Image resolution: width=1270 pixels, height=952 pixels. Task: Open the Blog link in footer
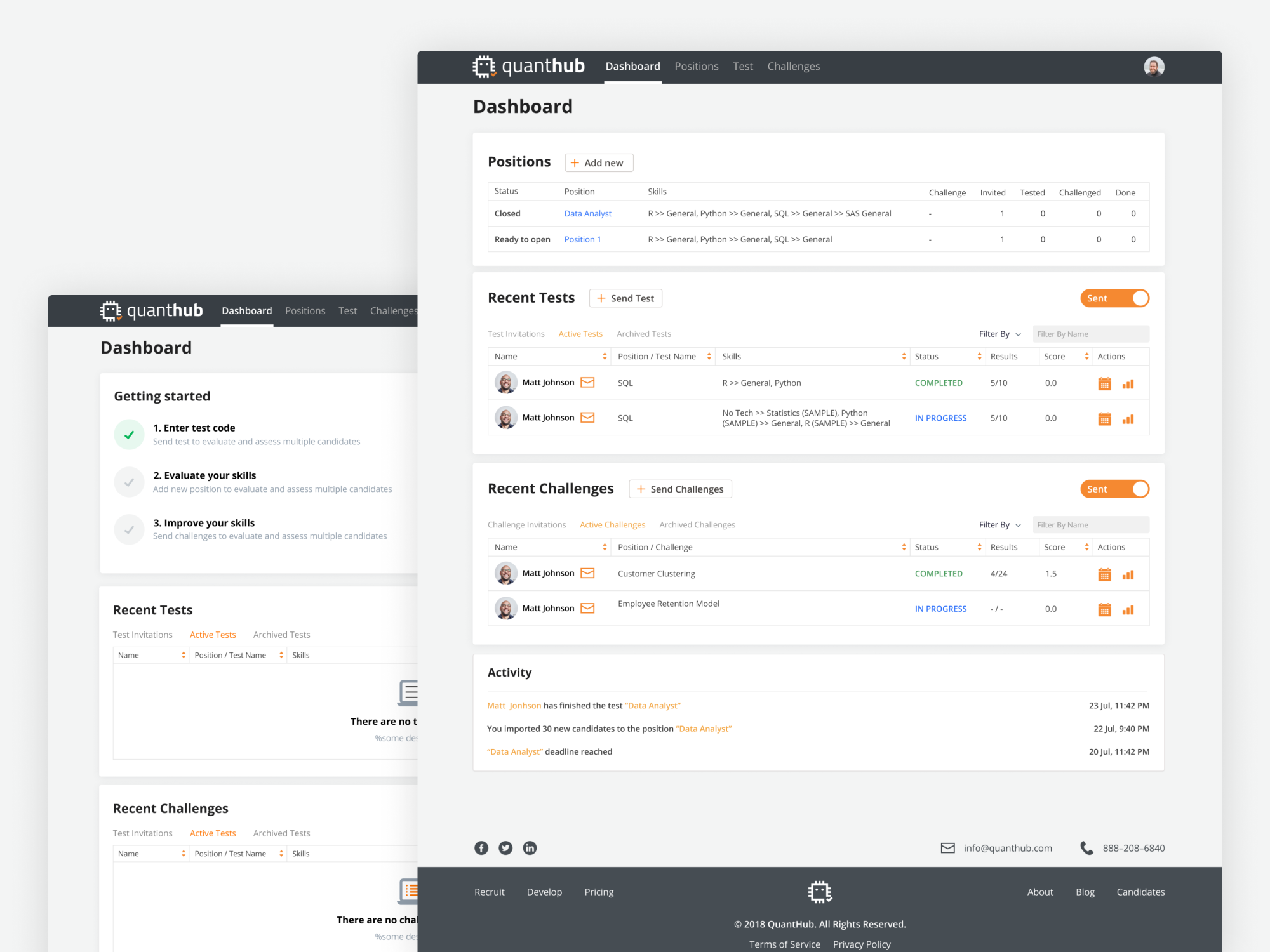pyautogui.click(x=1085, y=892)
